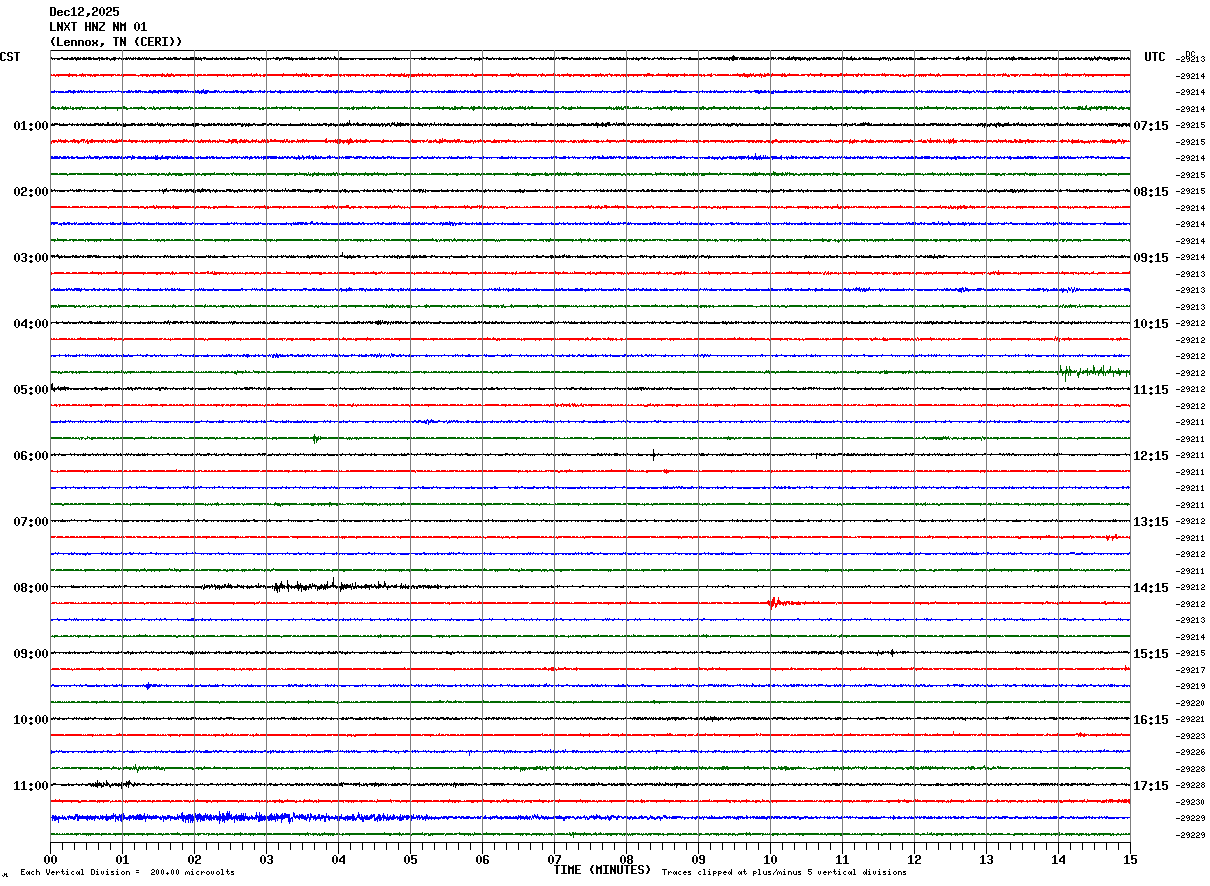Click minute tick label 03 on time axis
The width and height of the screenshot is (1210, 886).
coord(266,859)
